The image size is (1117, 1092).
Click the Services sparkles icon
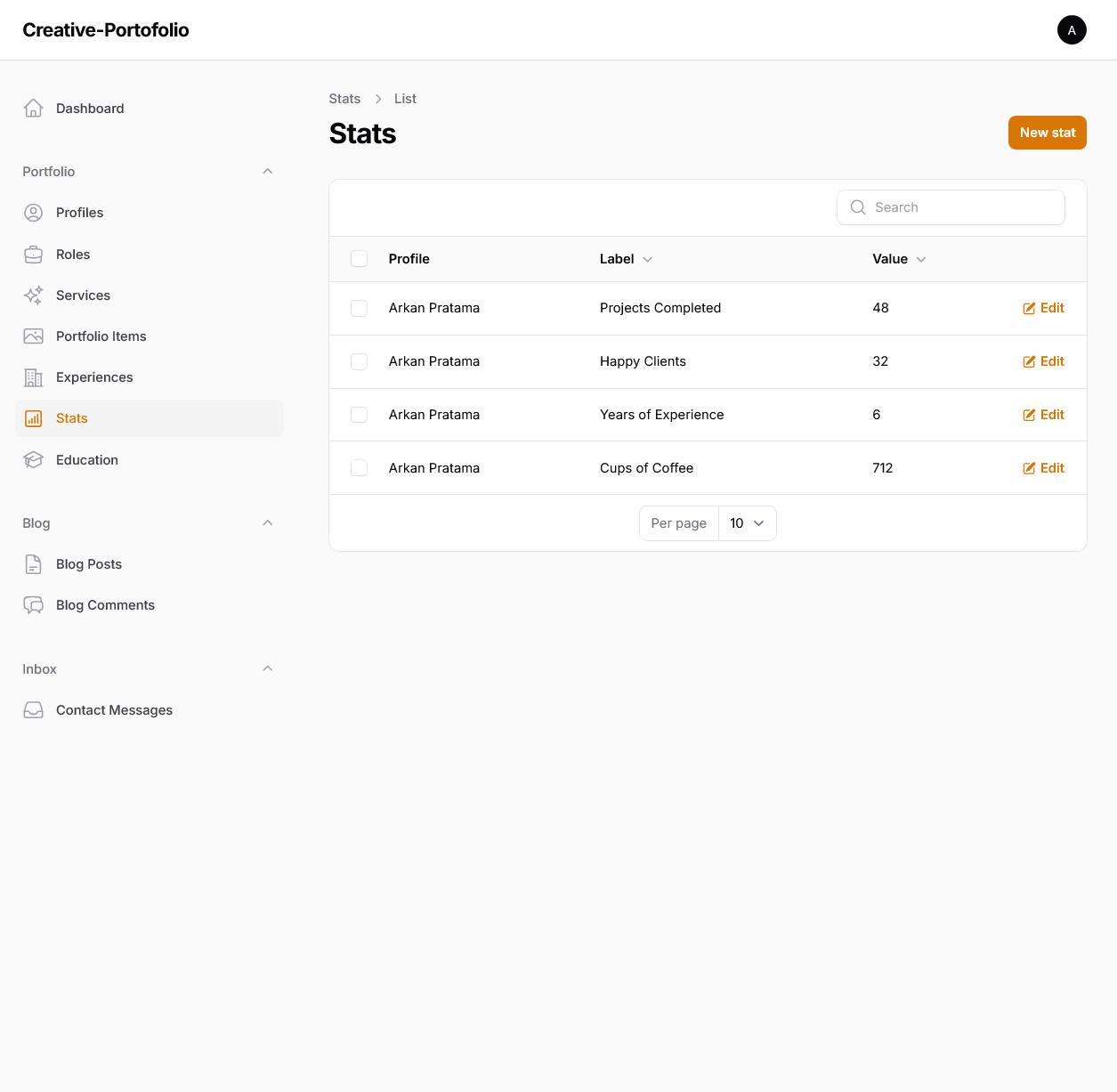[33, 295]
